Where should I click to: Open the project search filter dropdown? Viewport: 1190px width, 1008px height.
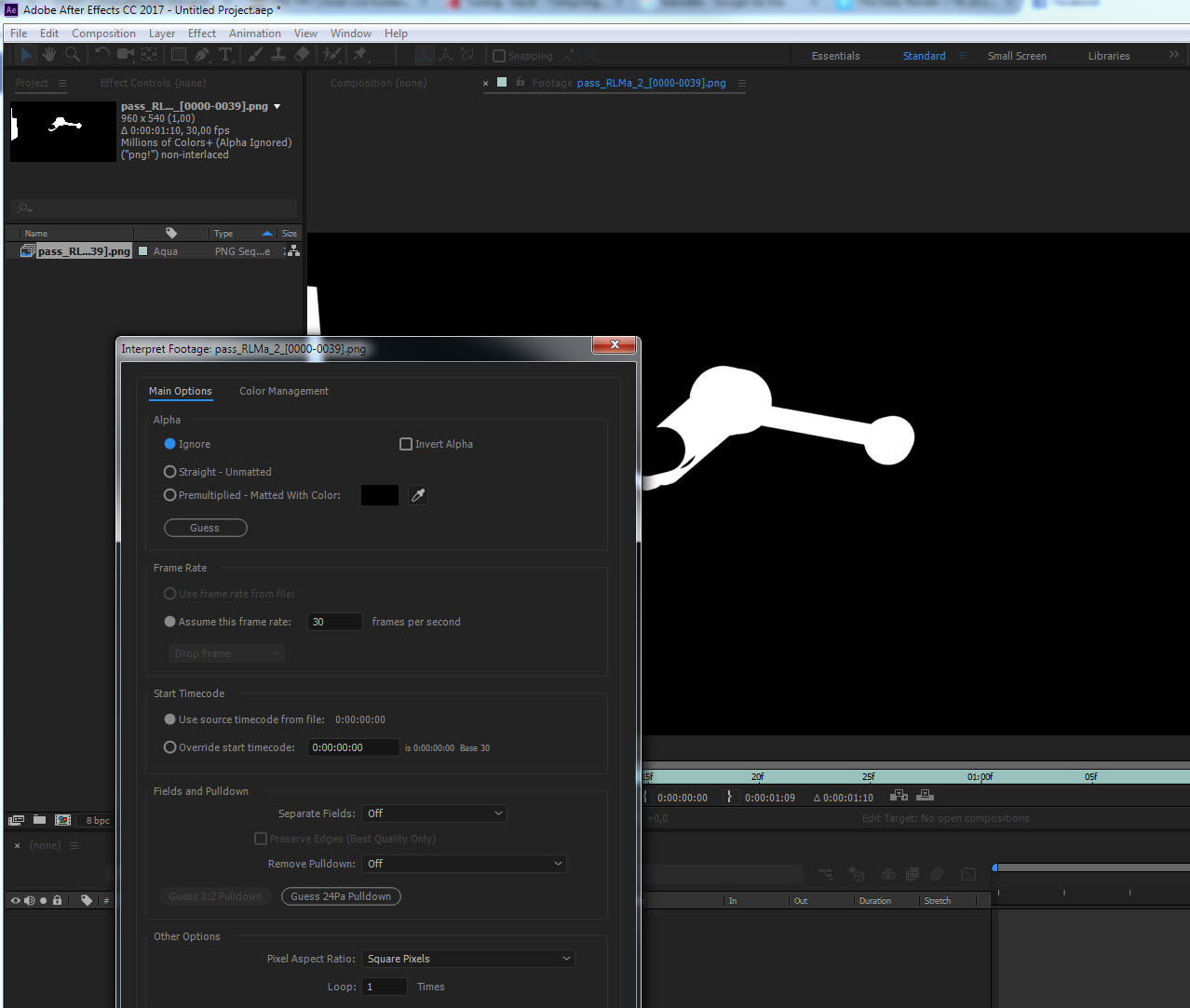[25, 208]
